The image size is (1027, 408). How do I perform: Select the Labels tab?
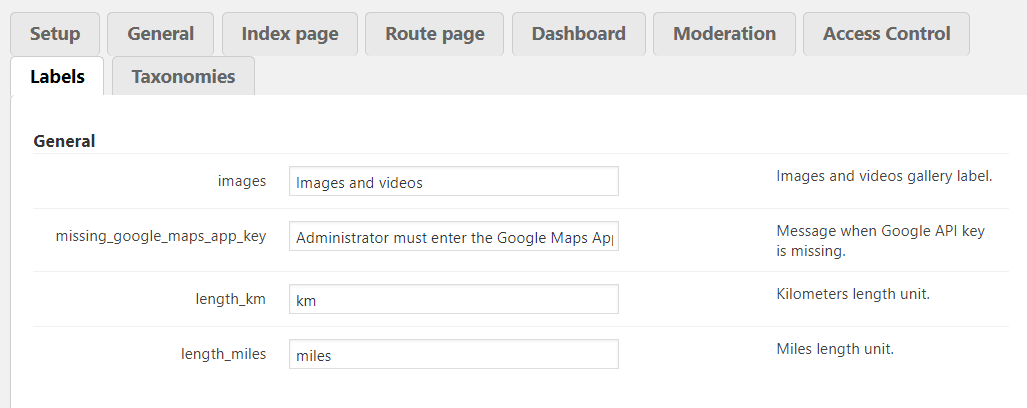57,76
